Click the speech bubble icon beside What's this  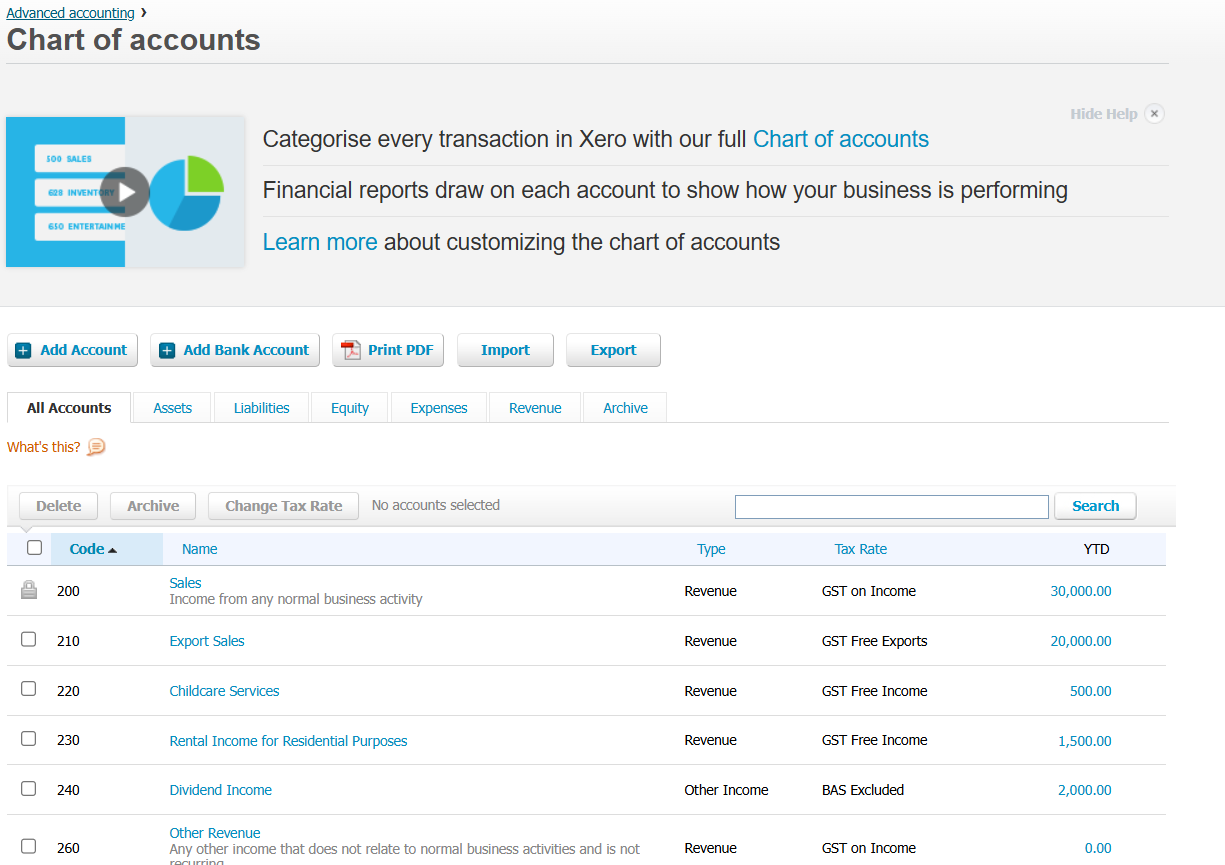[x=96, y=447]
